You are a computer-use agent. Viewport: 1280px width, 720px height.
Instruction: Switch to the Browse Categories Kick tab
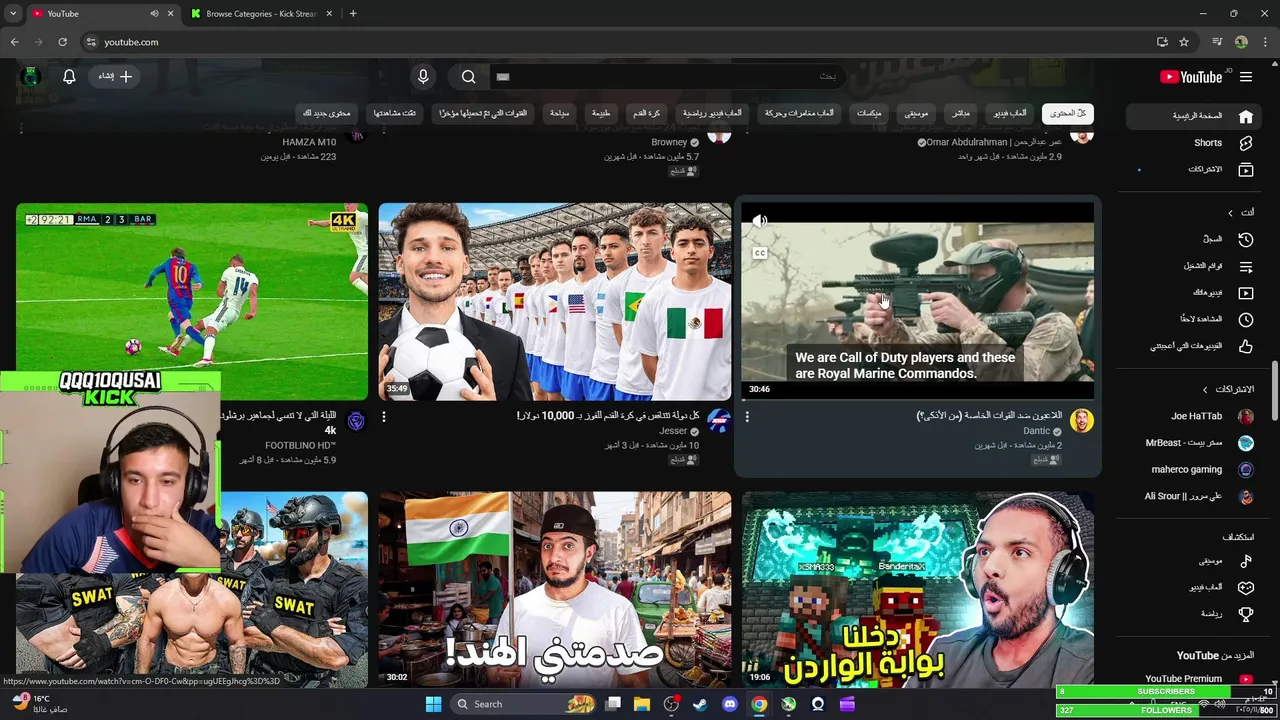pyautogui.click(x=260, y=14)
